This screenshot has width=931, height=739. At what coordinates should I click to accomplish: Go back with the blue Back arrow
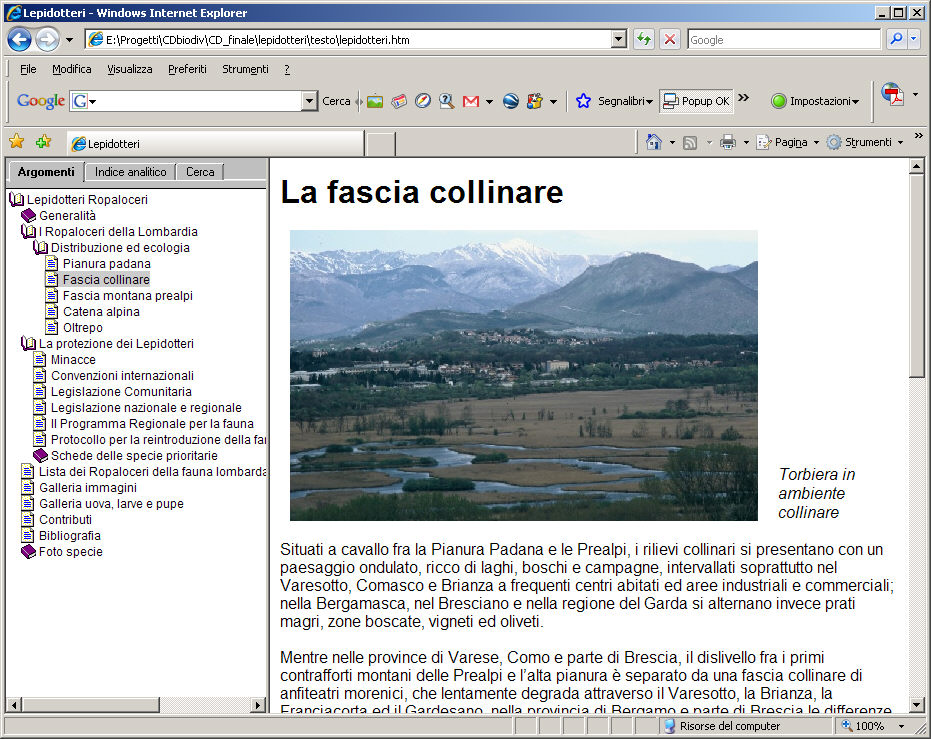(19, 40)
